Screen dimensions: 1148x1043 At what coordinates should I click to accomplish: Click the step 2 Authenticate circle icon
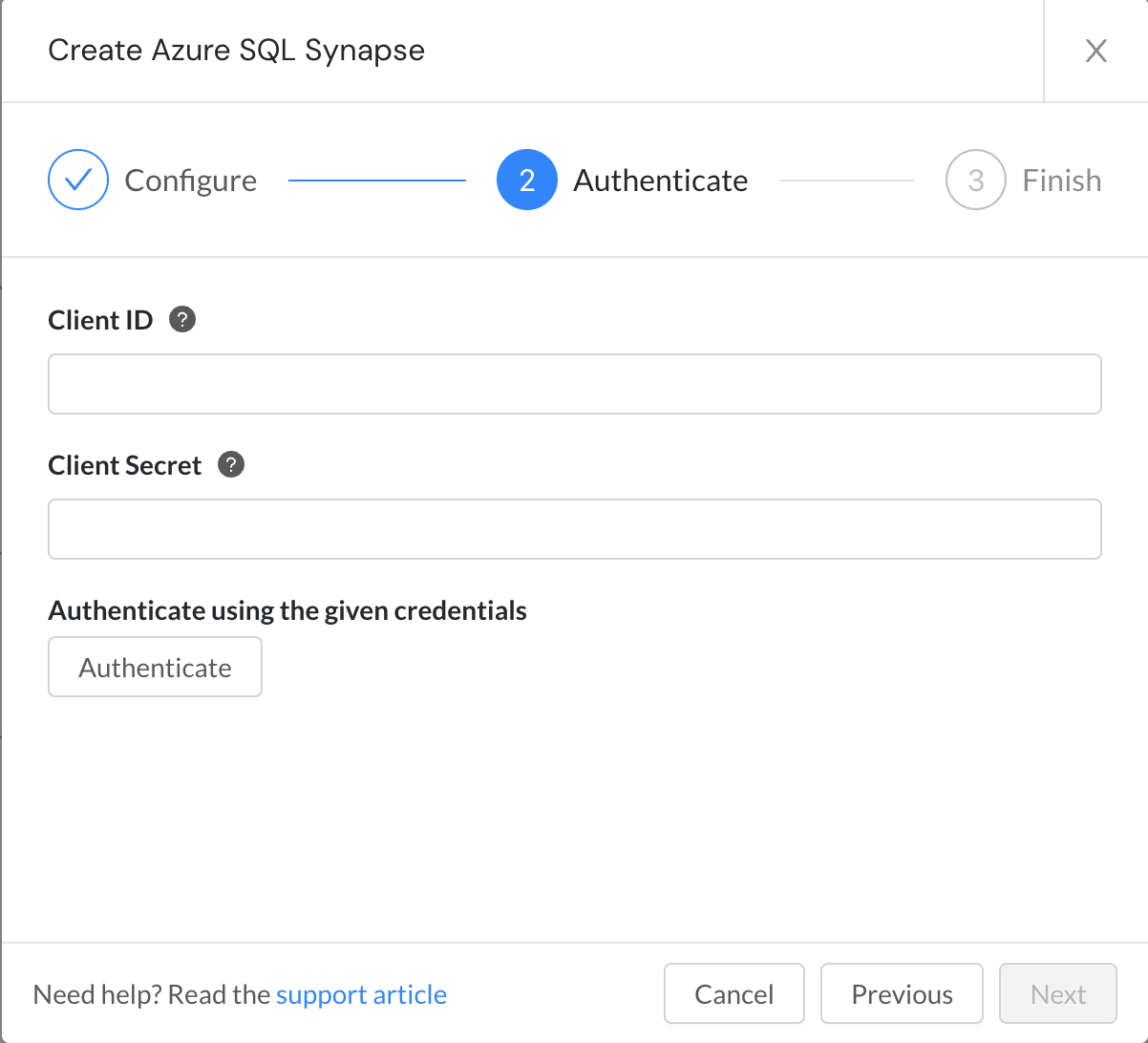pos(527,180)
